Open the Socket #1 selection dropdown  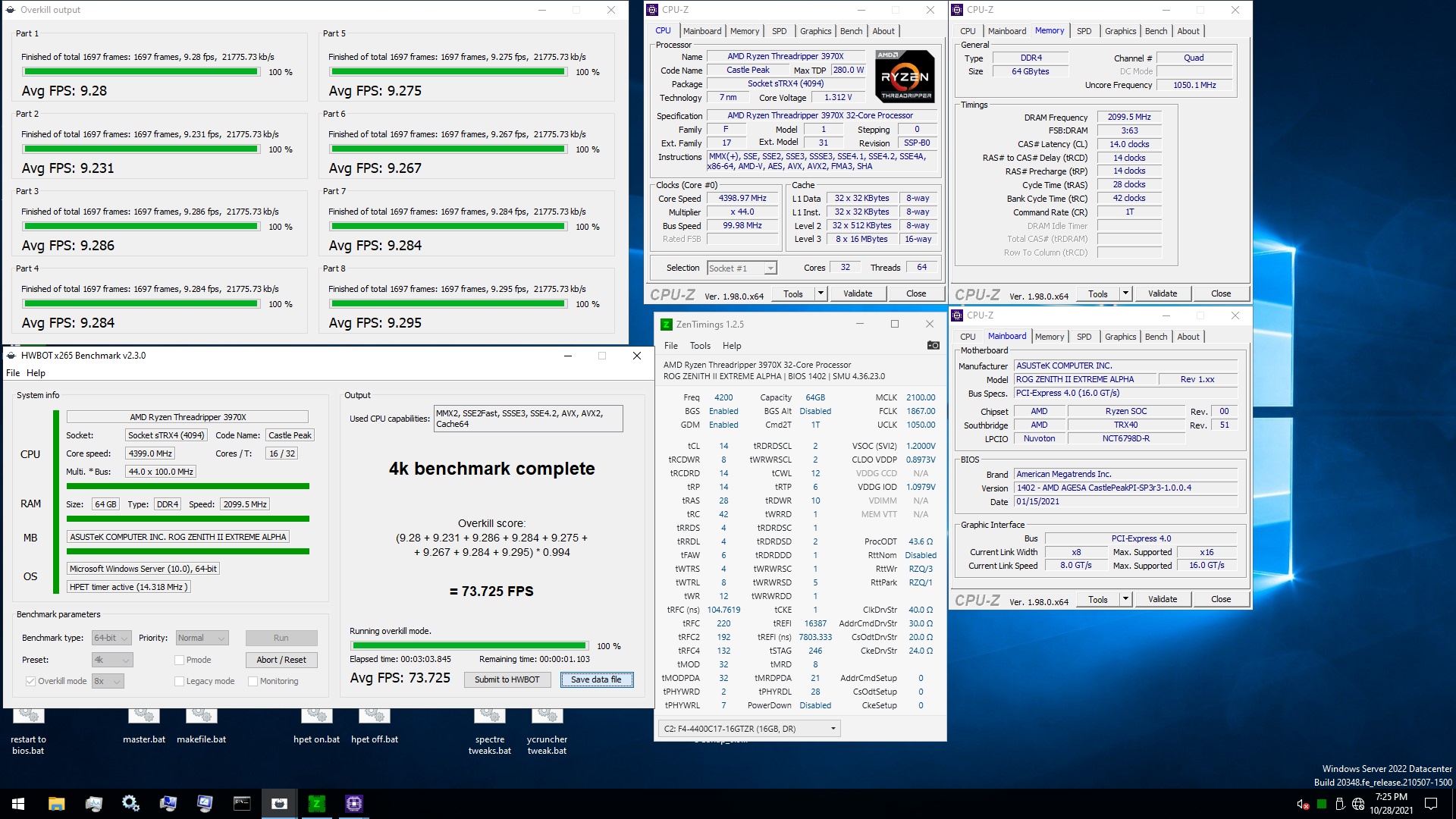[x=742, y=268]
